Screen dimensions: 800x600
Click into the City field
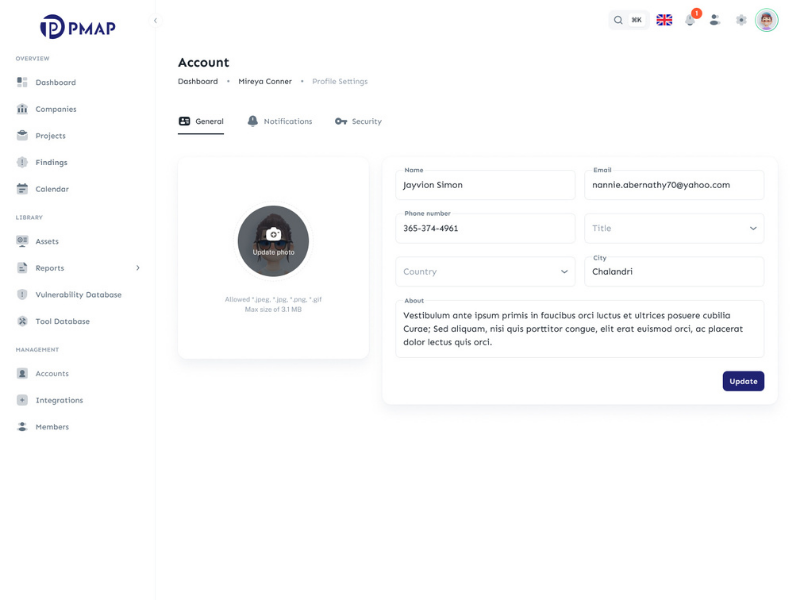[x=674, y=271]
